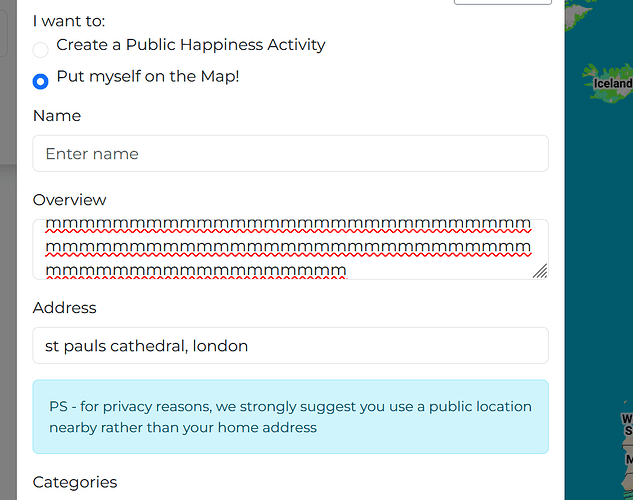Select the Put myself on the Map radio
This screenshot has width=633, height=500.
40,81
